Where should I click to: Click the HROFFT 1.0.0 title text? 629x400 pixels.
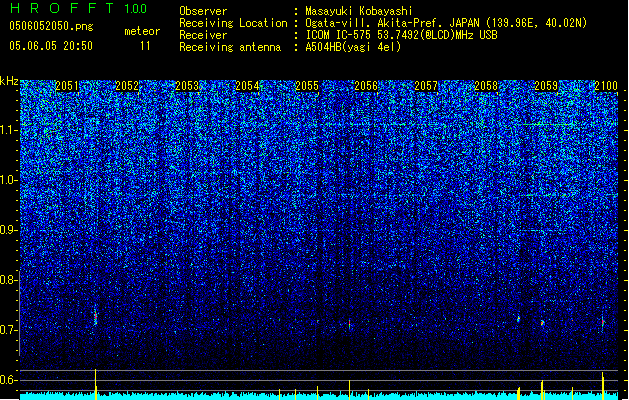[79, 8]
